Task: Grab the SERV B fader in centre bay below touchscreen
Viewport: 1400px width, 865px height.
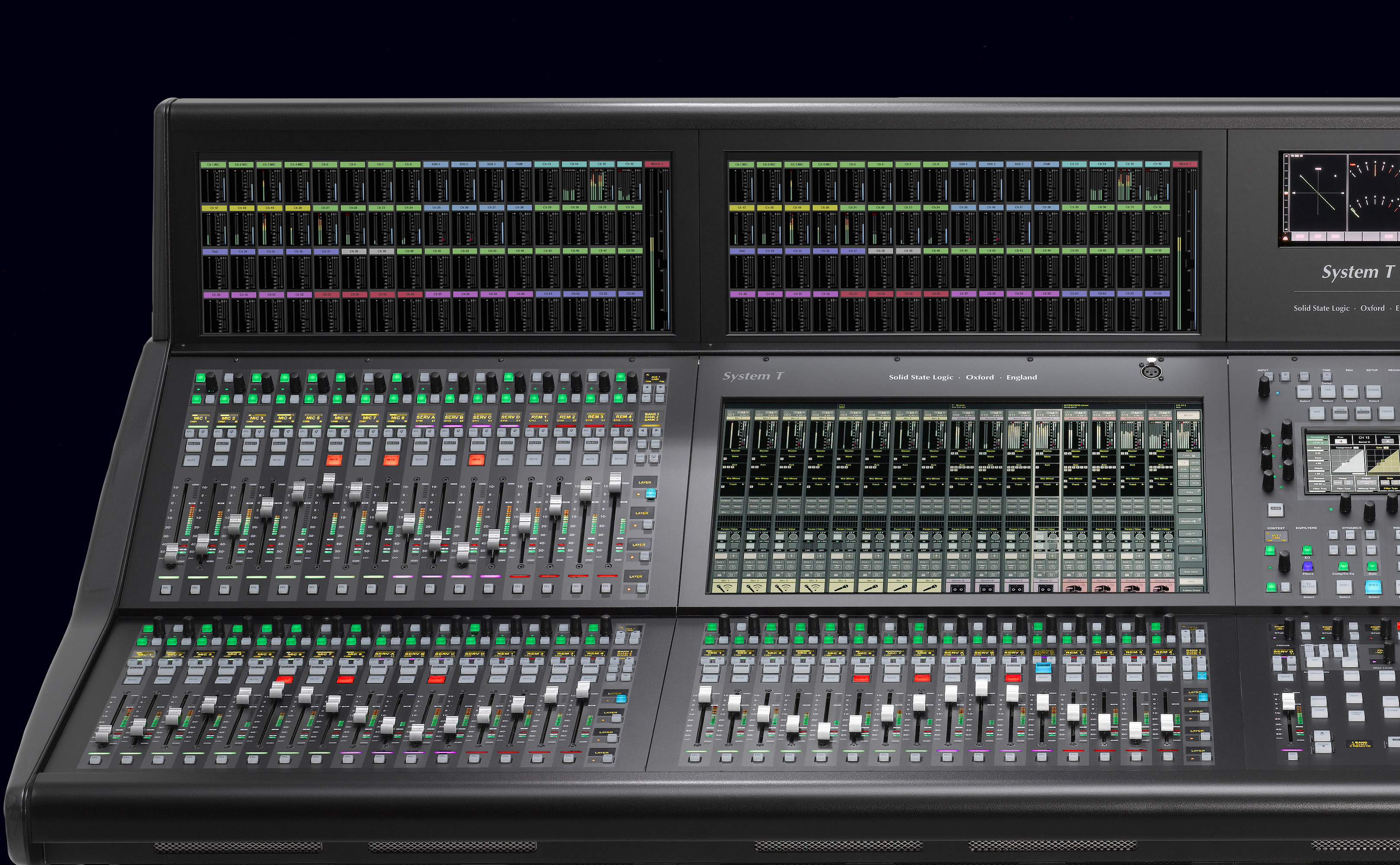Action: [982, 688]
